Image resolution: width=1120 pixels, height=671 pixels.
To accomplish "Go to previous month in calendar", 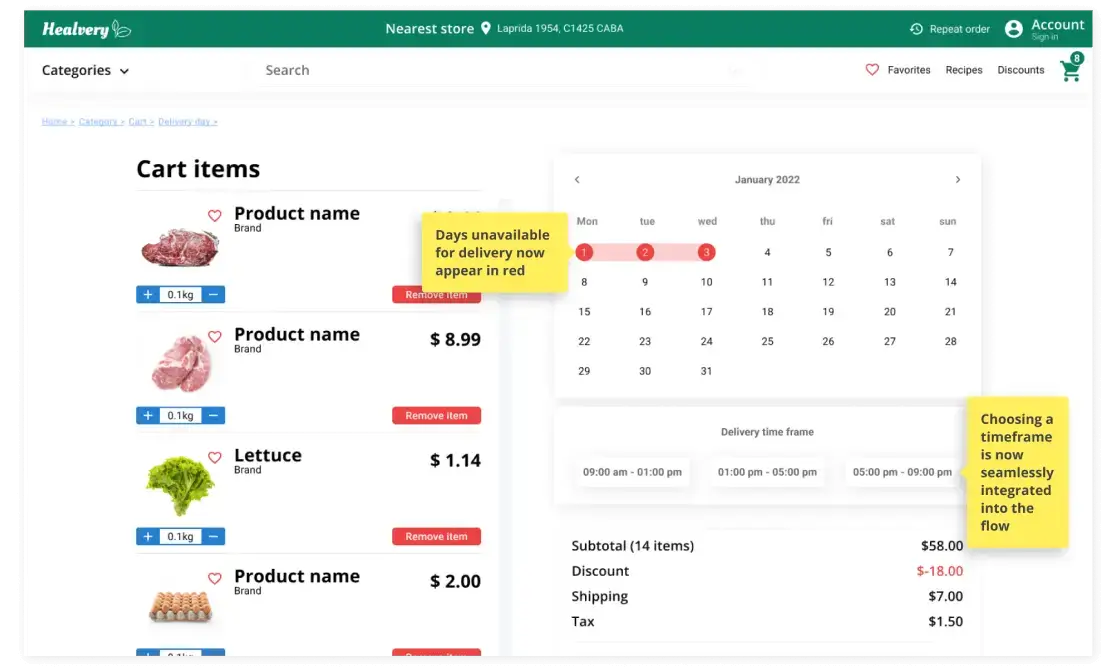I will pyautogui.click(x=577, y=180).
